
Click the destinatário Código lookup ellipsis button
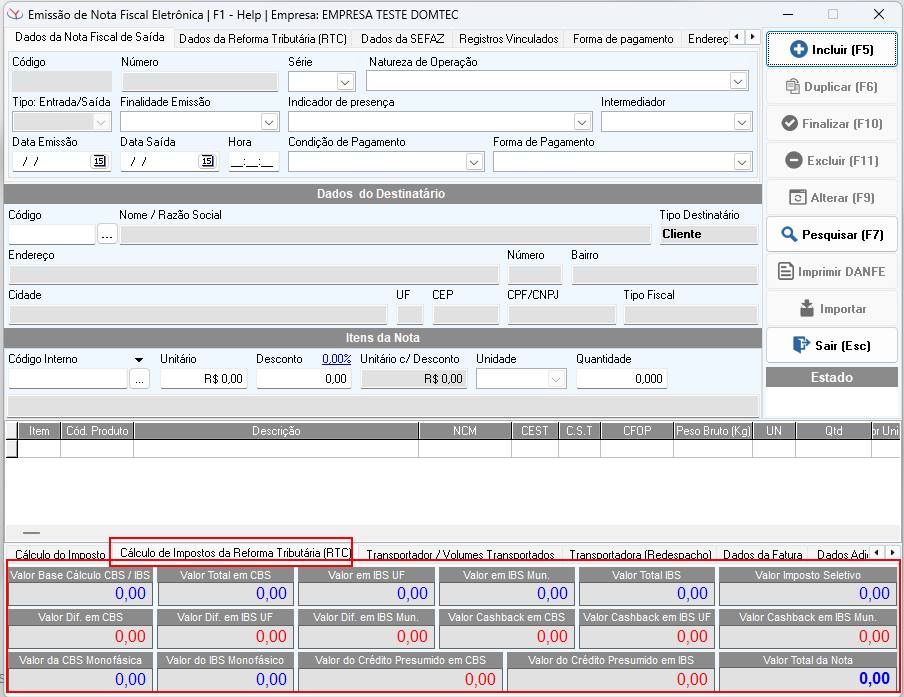point(107,235)
